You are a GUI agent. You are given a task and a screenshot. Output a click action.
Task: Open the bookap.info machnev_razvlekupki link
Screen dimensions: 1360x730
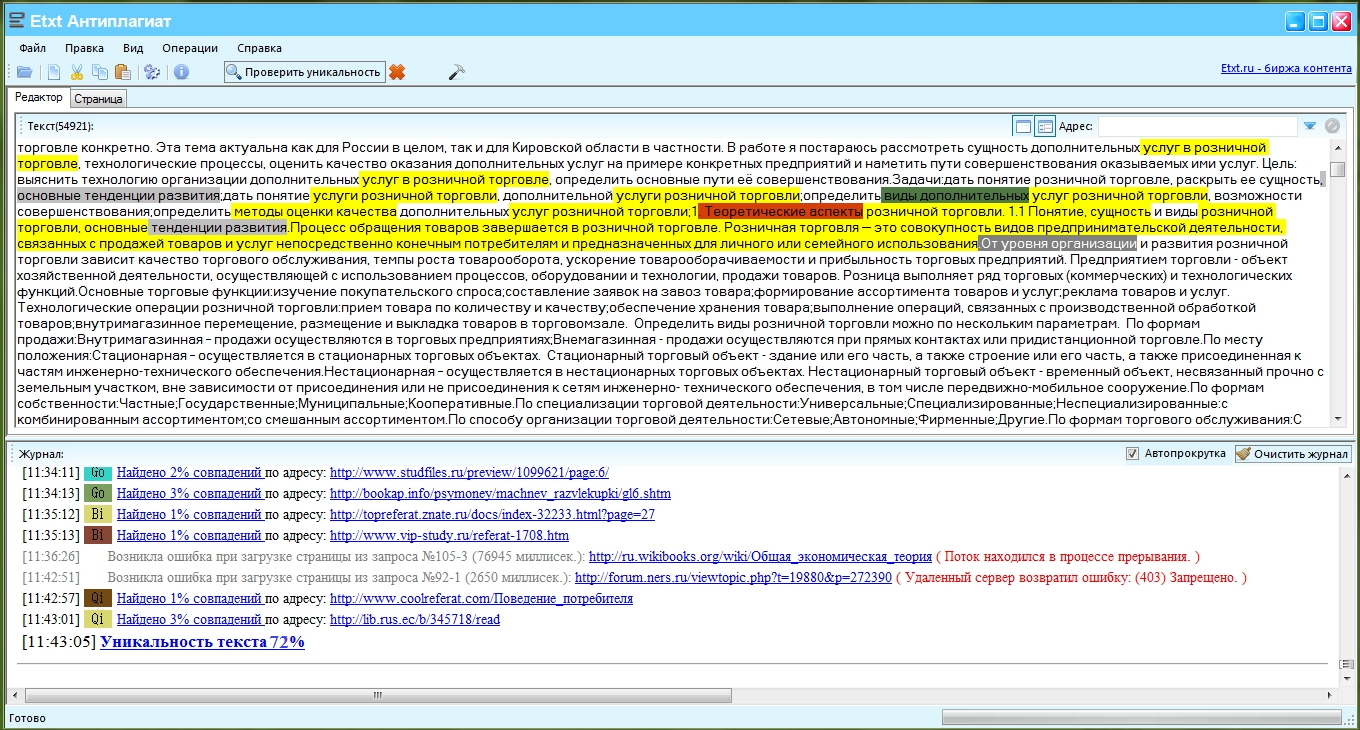500,494
